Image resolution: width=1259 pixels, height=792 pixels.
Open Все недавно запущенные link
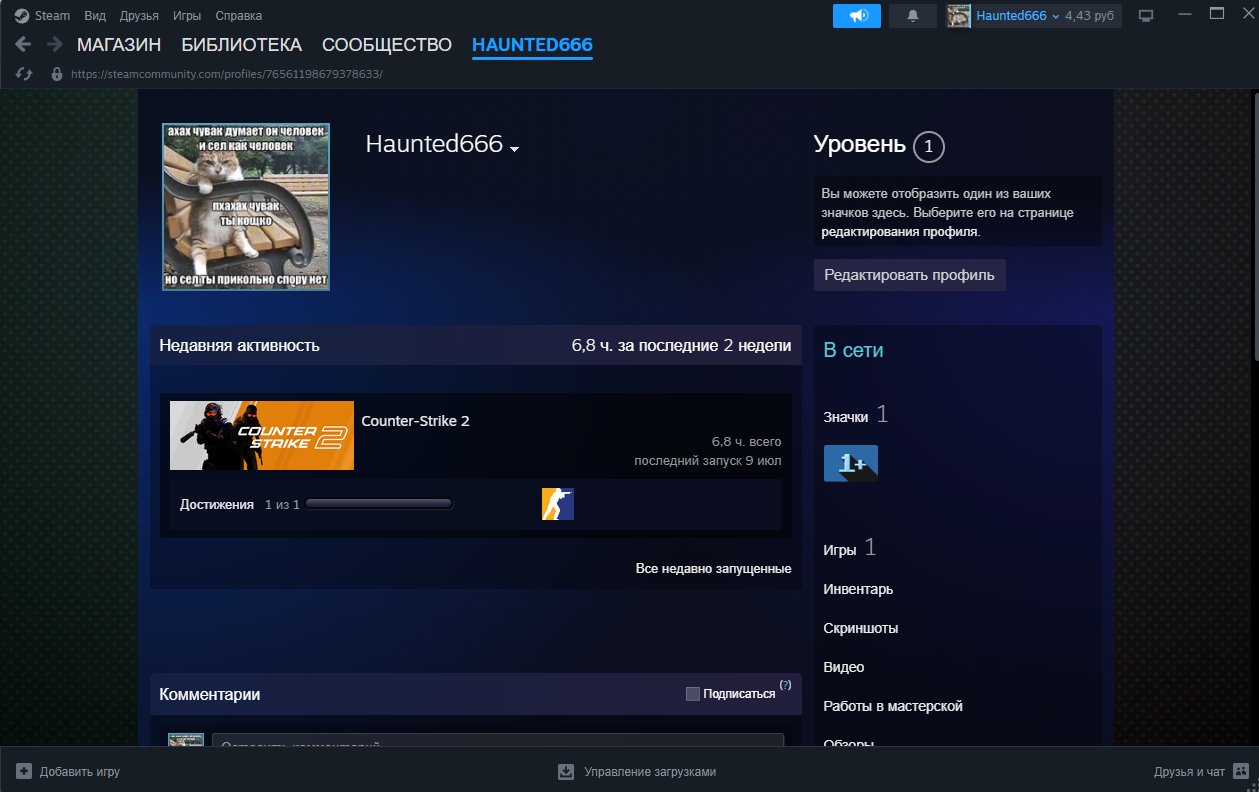tap(713, 568)
